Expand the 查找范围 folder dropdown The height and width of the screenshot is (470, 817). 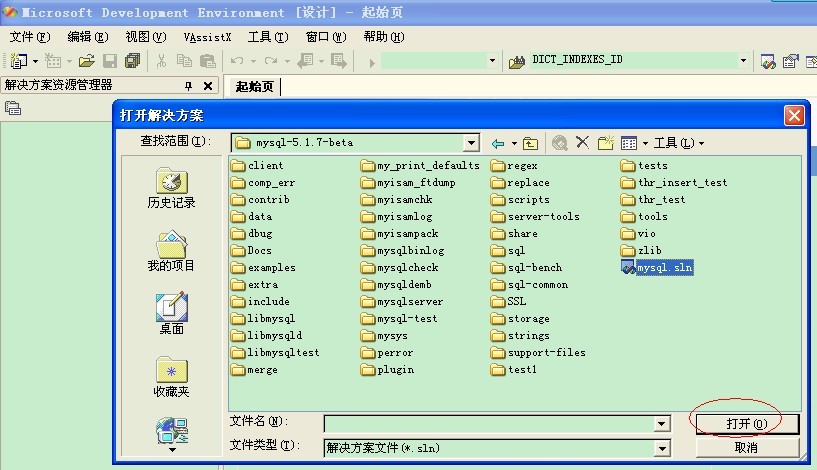(471, 143)
